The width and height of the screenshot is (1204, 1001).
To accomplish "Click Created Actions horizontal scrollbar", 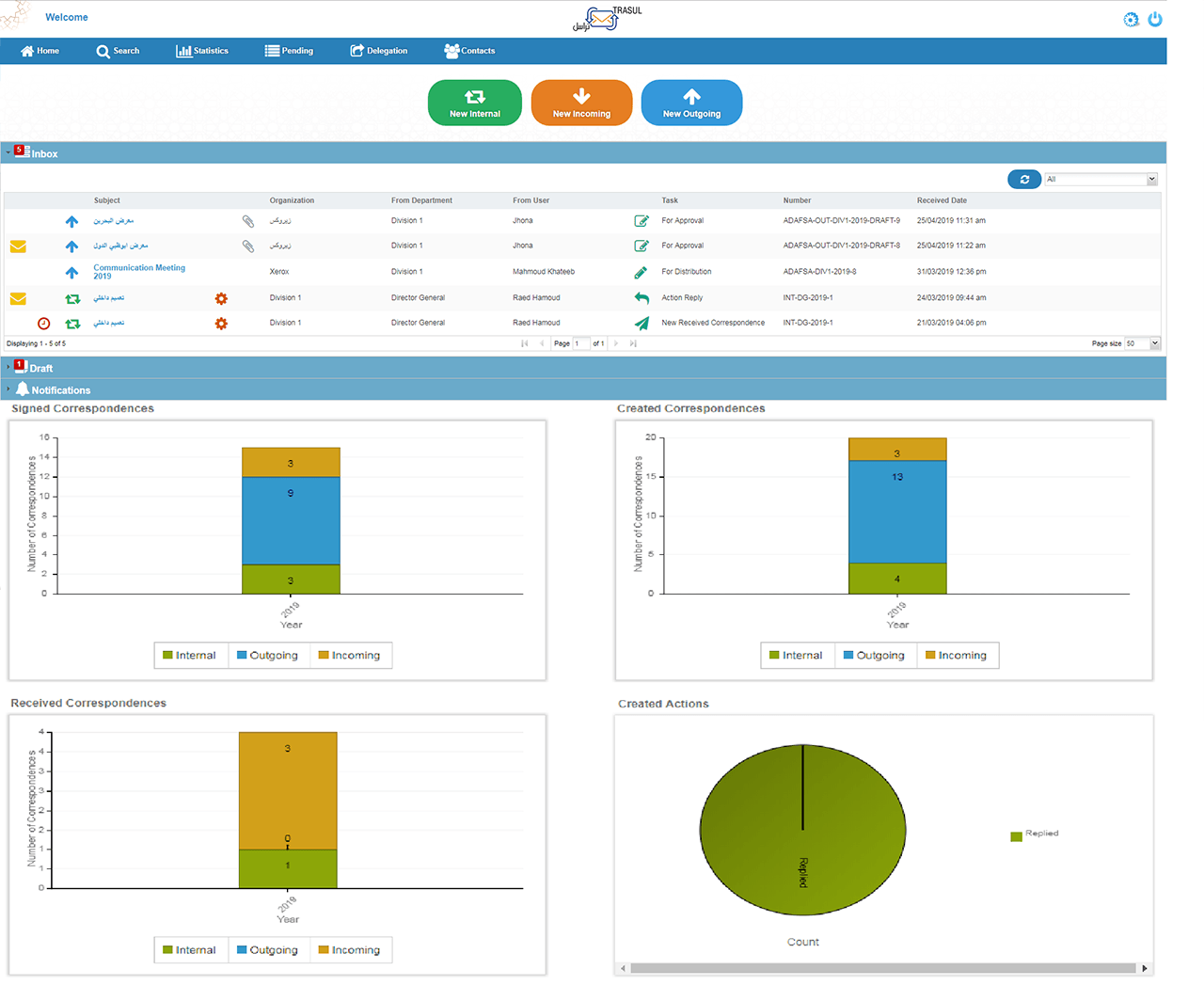I will 883,967.
